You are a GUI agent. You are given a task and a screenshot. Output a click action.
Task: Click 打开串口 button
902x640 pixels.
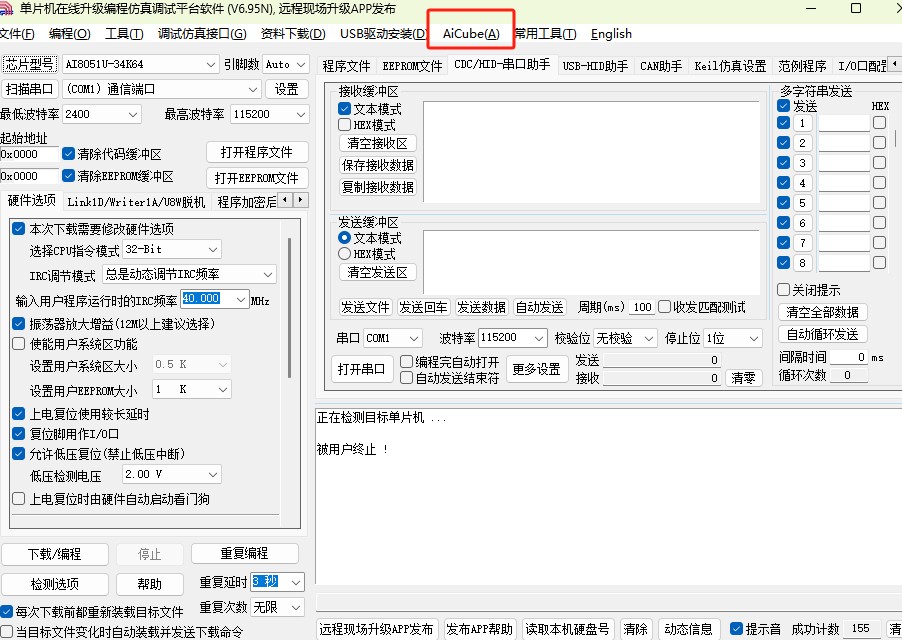pos(362,369)
